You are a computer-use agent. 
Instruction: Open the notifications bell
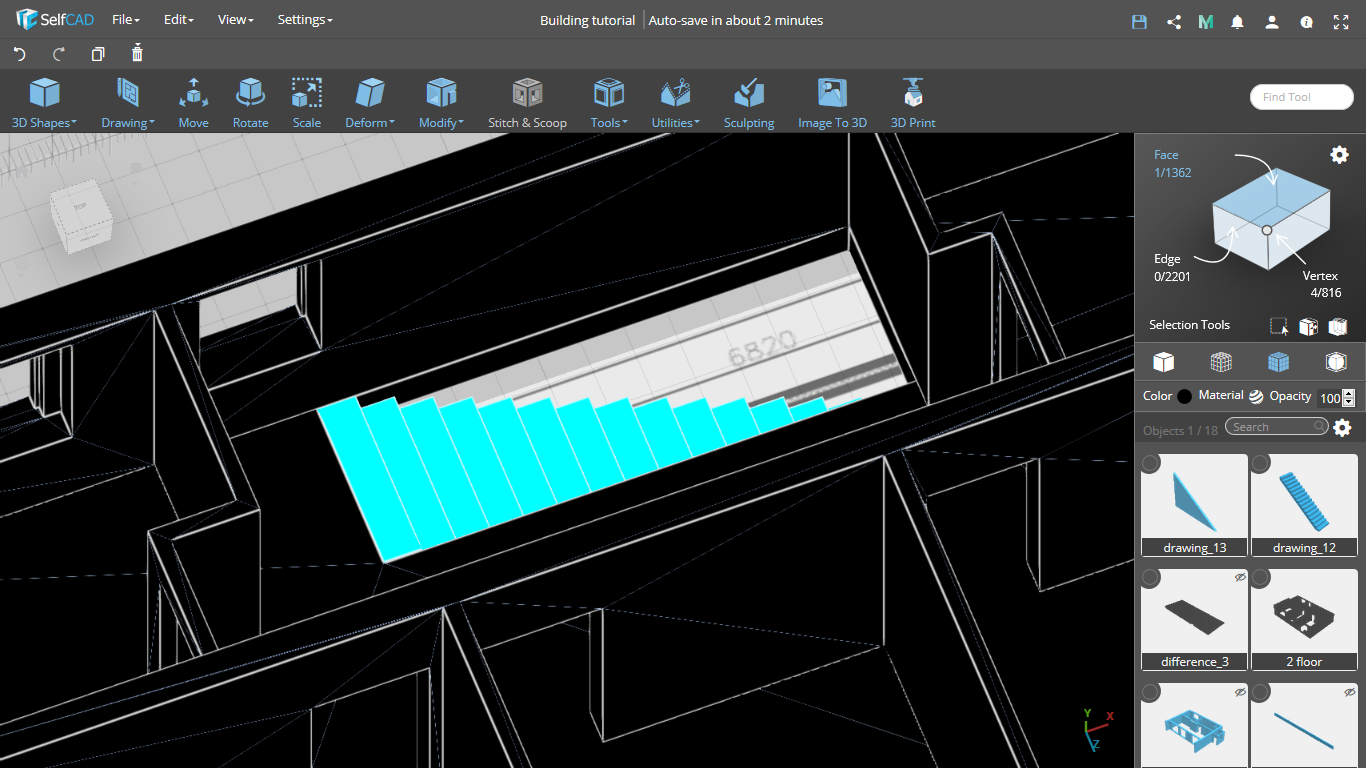pos(1238,21)
